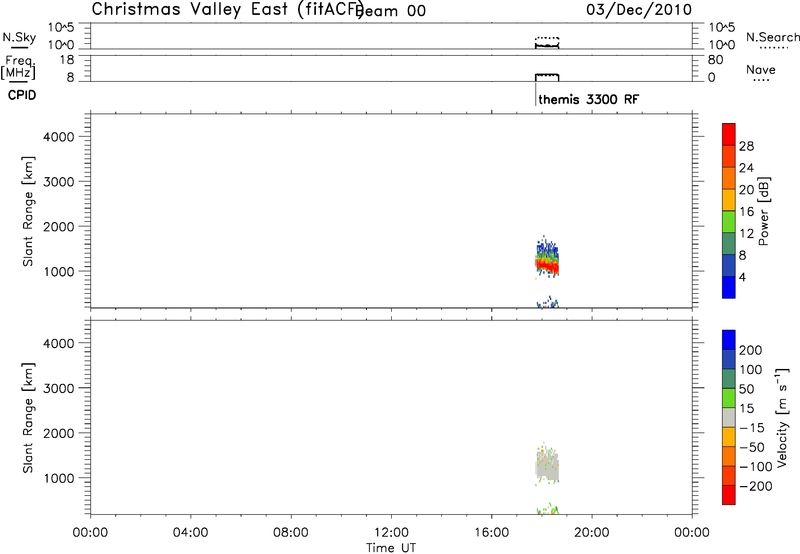
Task: Pick the Power colorbar segment between 4 and 8
Action: point(729,265)
